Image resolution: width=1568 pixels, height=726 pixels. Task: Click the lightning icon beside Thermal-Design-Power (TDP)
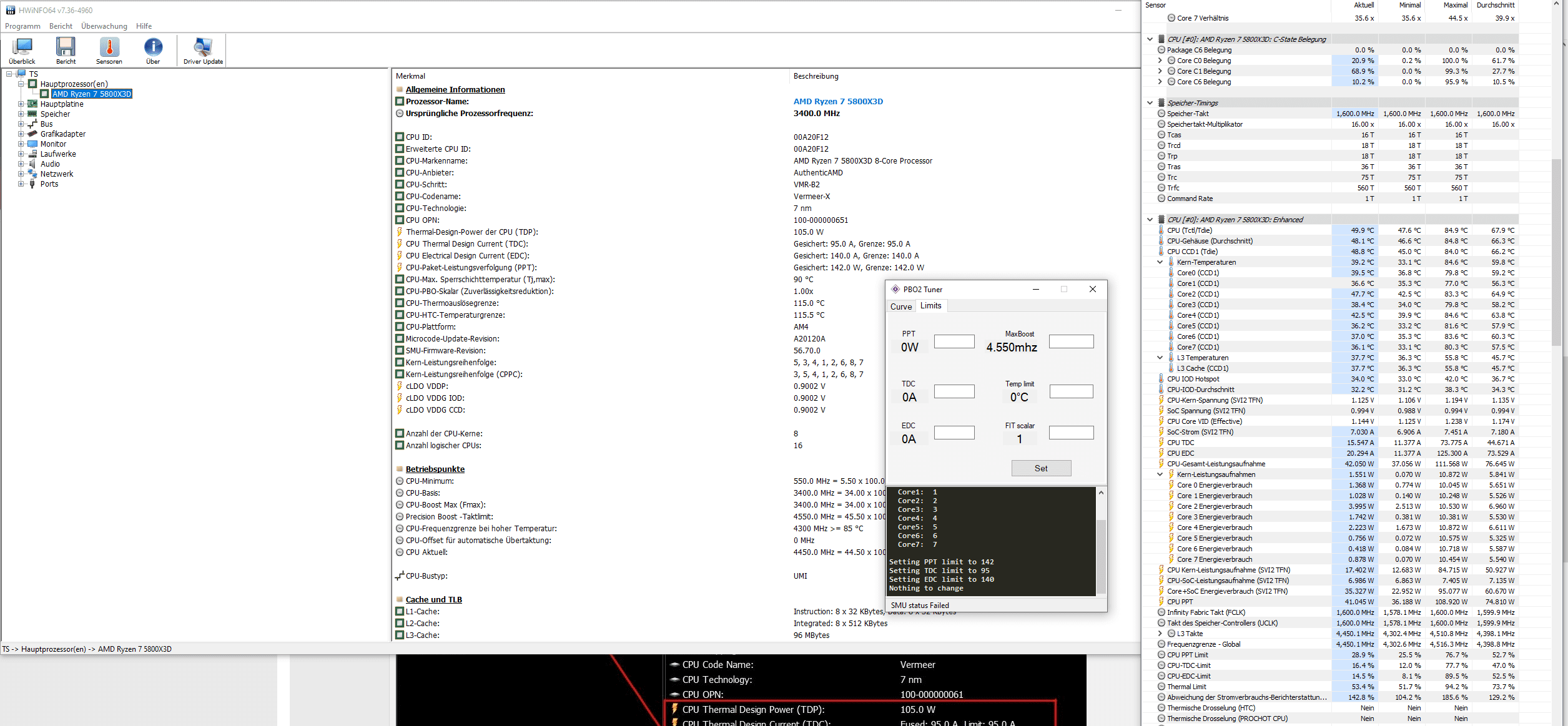point(400,232)
